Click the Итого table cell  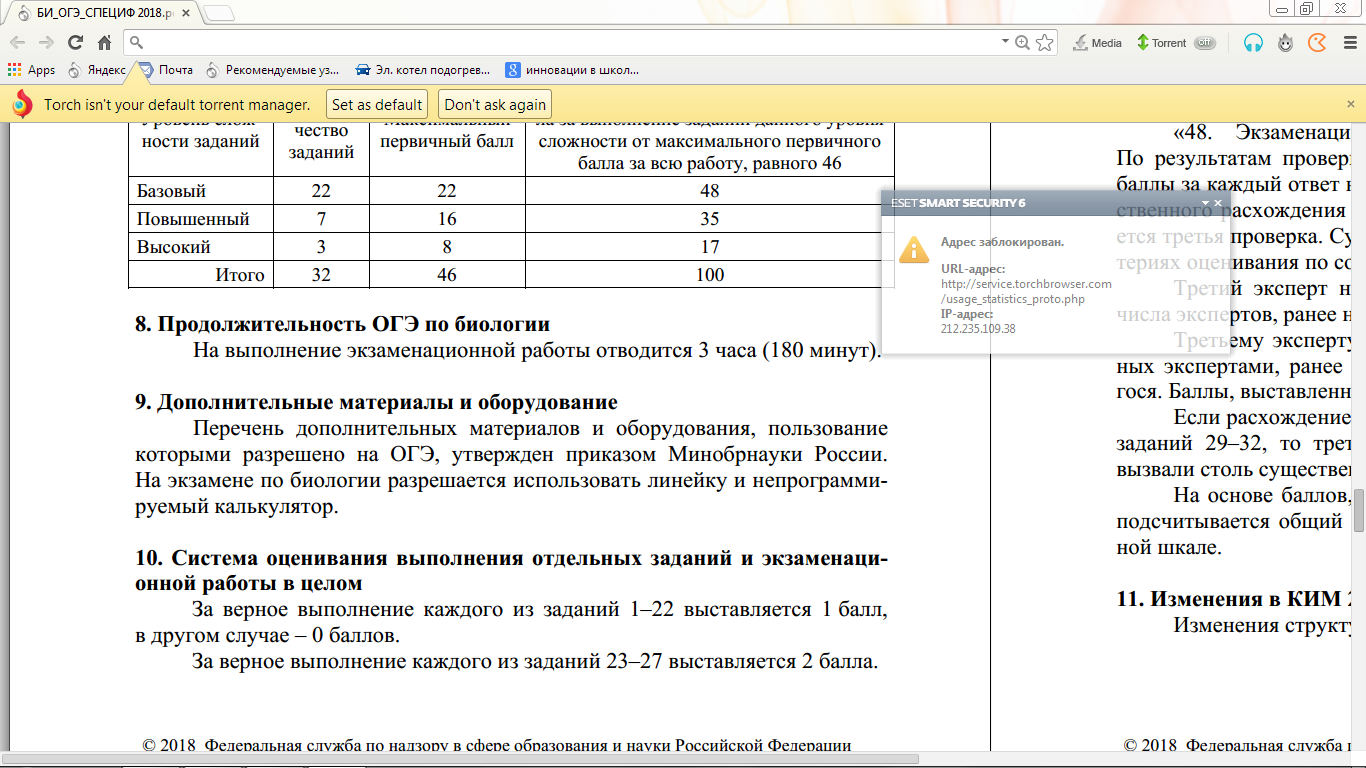pos(201,275)
